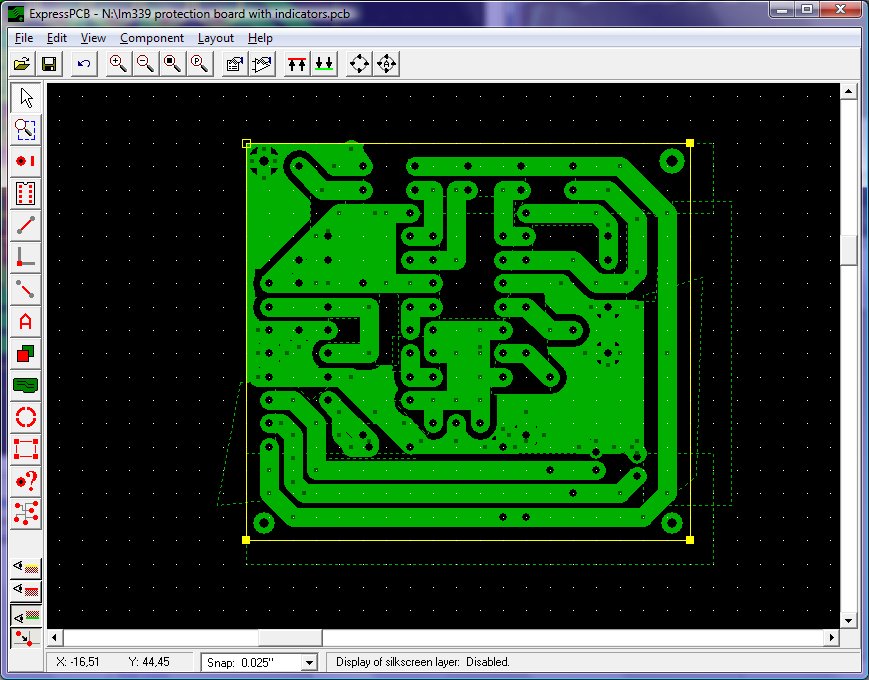Viewport: 869px width, 680px height.
Task: Select the place component tool
Action: point(26,193)
